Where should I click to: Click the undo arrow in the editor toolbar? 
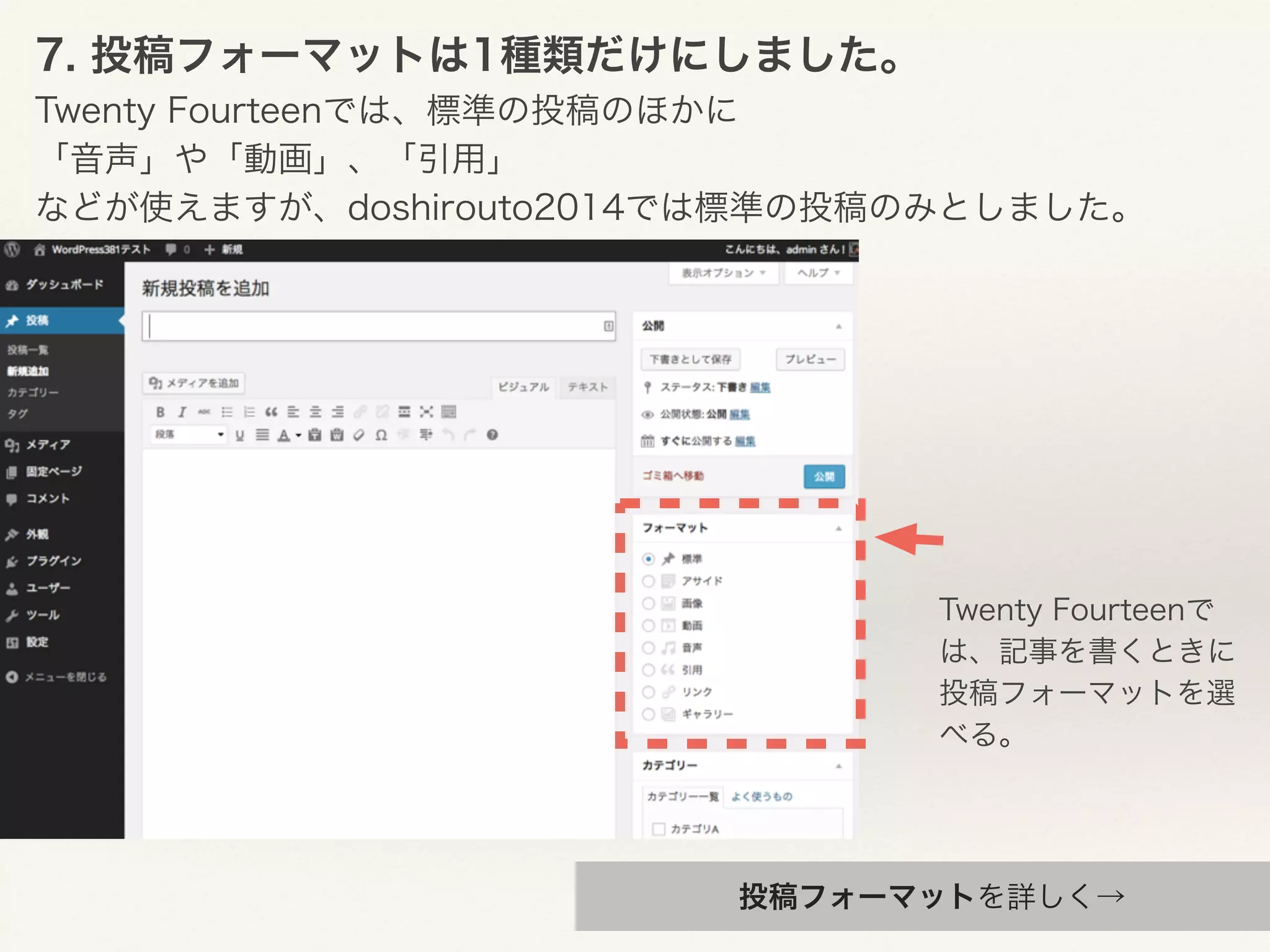click(x=448, y=435)
